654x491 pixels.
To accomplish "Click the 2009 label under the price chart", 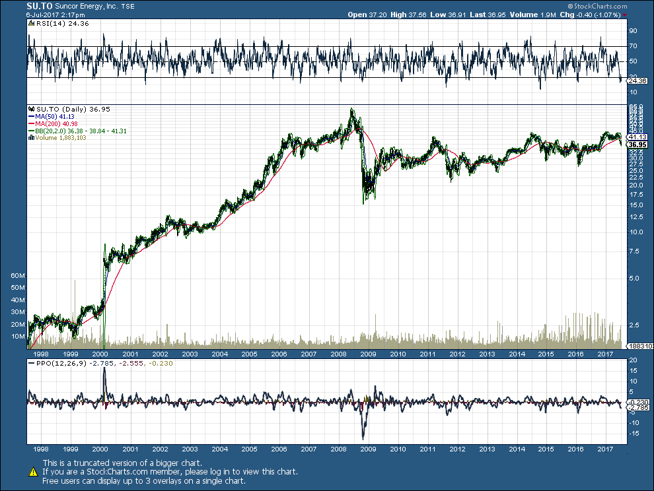I will tap(368, 354).
